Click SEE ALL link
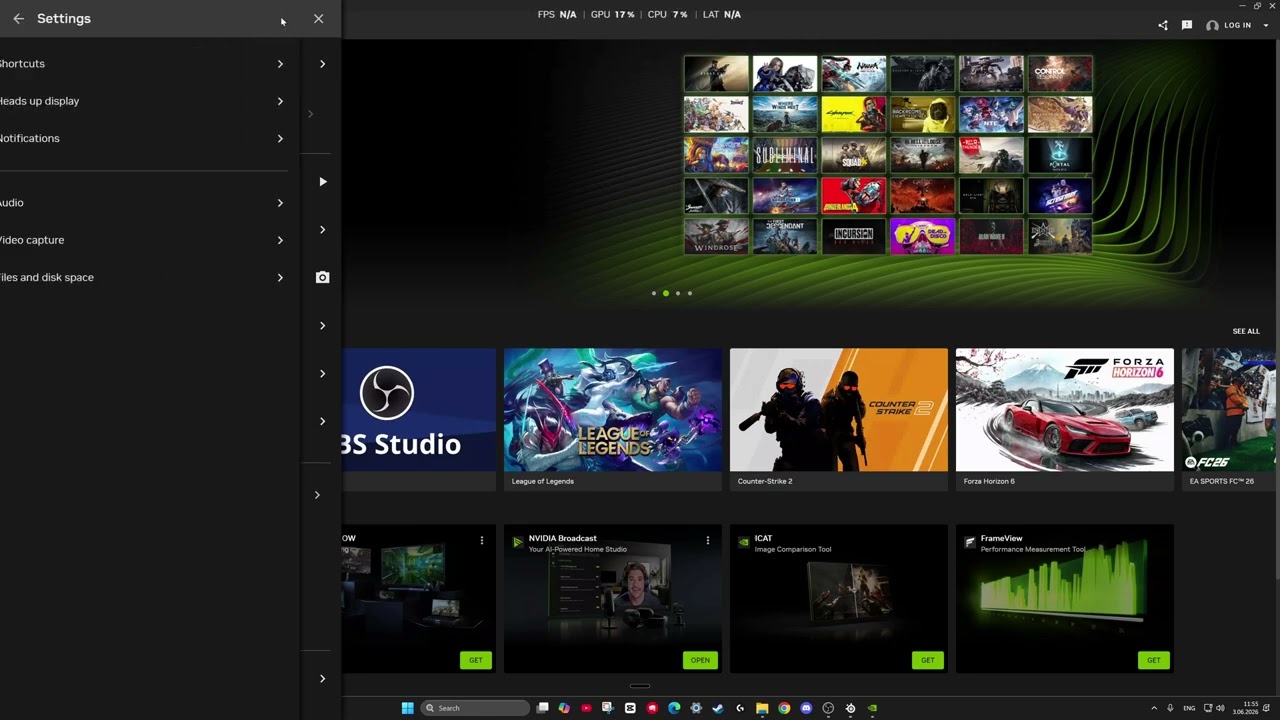Viewport: 1280px width, 720px height. coord(1246,331)
